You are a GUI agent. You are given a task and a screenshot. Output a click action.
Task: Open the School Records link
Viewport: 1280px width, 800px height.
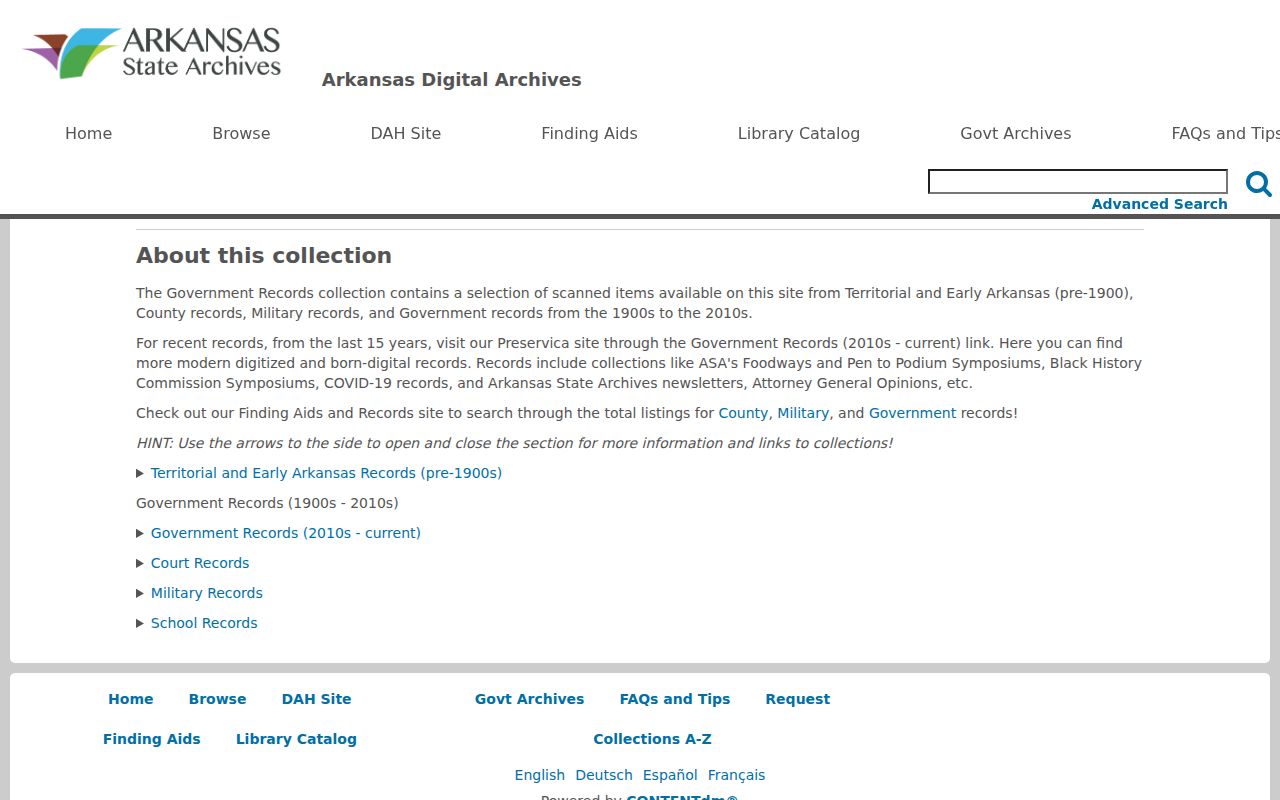coord(204,623)
